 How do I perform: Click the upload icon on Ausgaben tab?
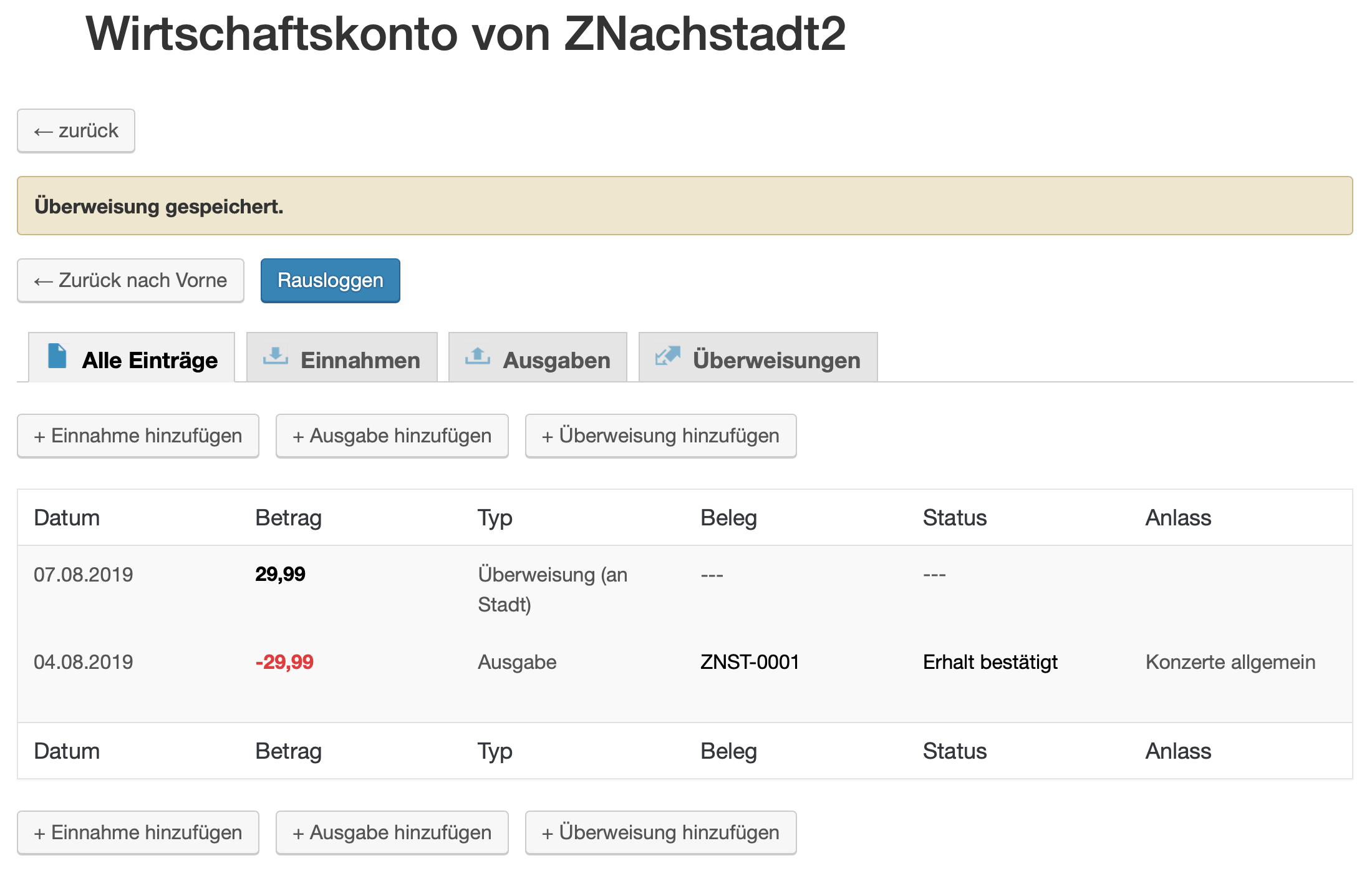tap(478, 356)
